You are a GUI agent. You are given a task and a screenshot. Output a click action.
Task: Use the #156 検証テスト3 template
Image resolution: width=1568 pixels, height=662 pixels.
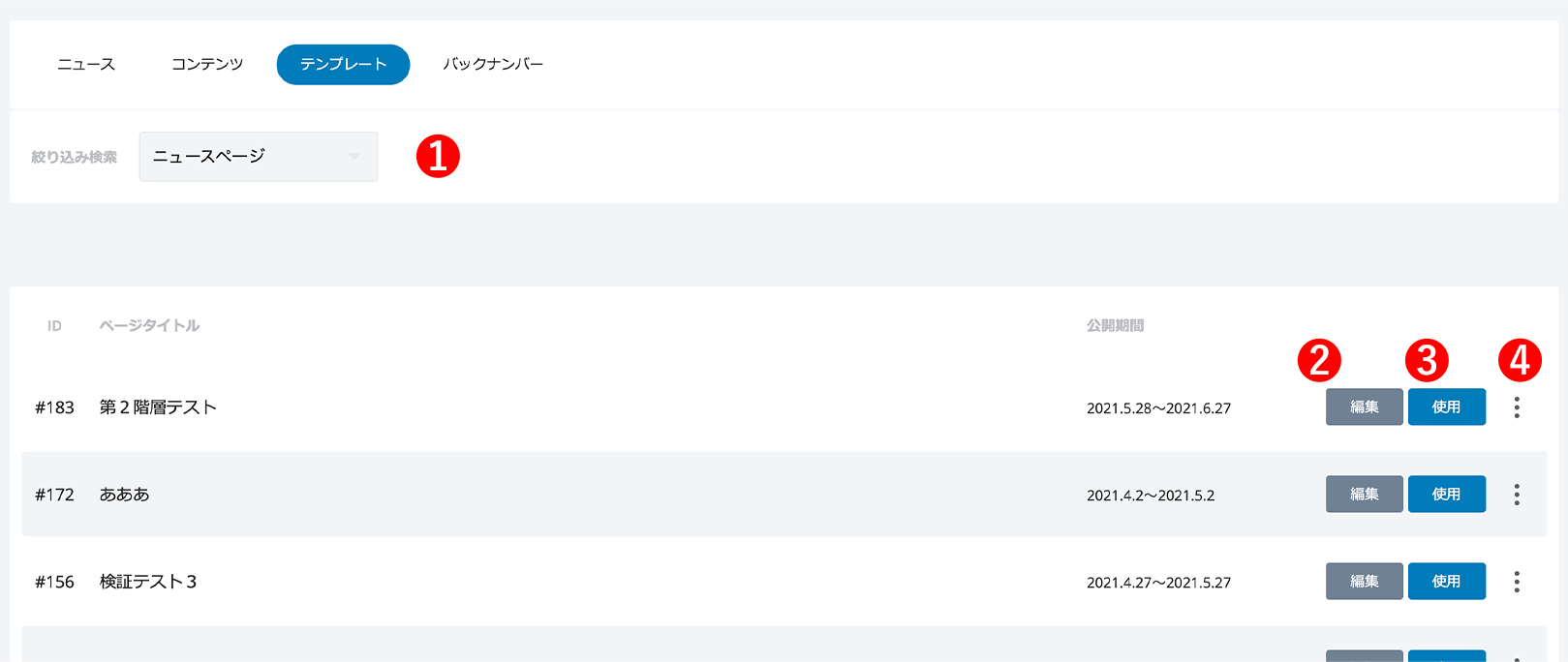click(x=1446, y=582)
